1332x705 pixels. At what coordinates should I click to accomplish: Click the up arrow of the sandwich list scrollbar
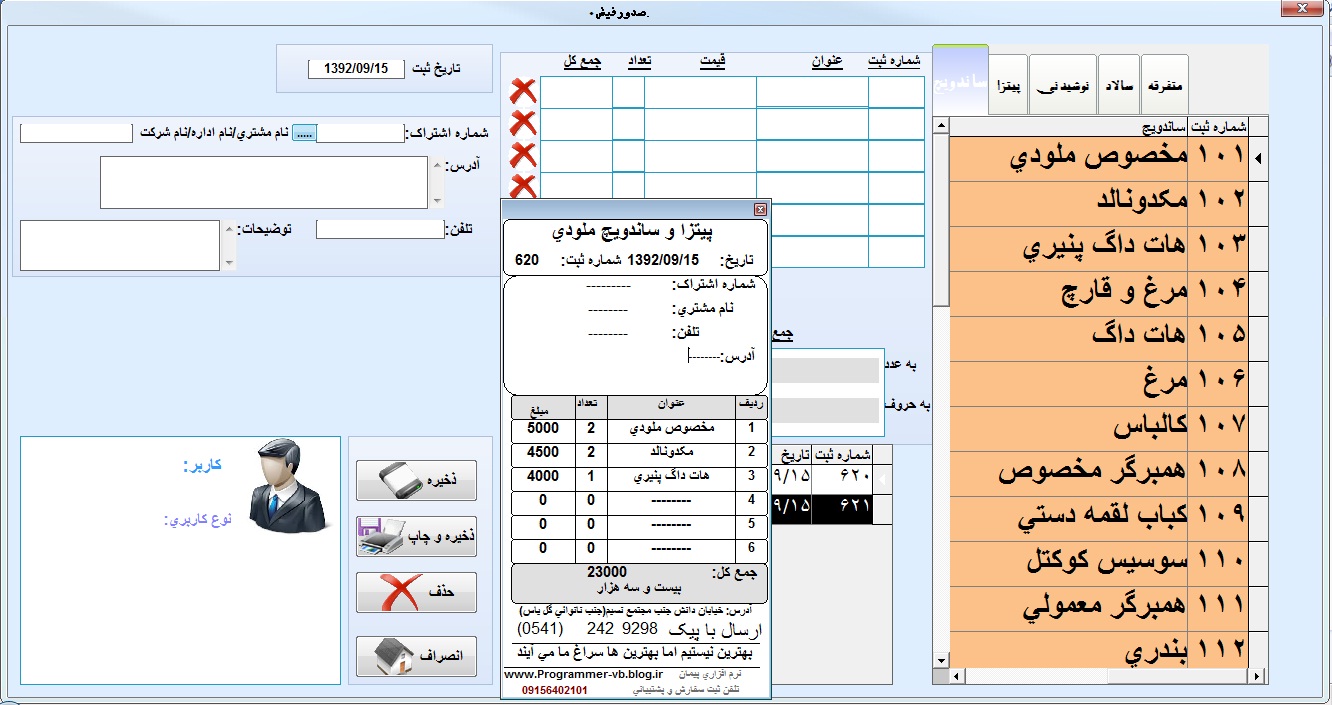point(940,125)
